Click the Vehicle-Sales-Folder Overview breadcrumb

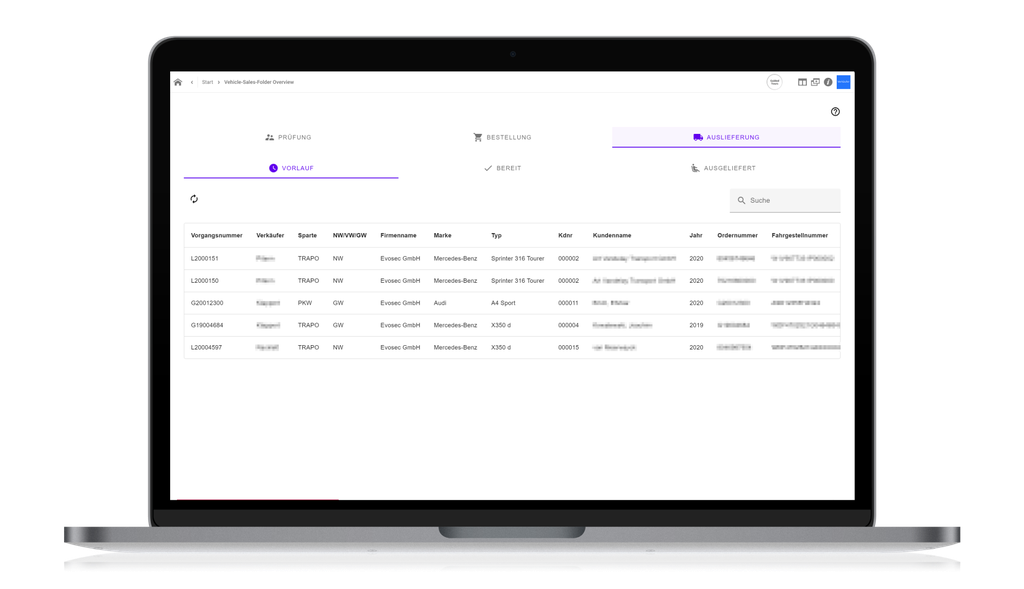tap(259, 82)
